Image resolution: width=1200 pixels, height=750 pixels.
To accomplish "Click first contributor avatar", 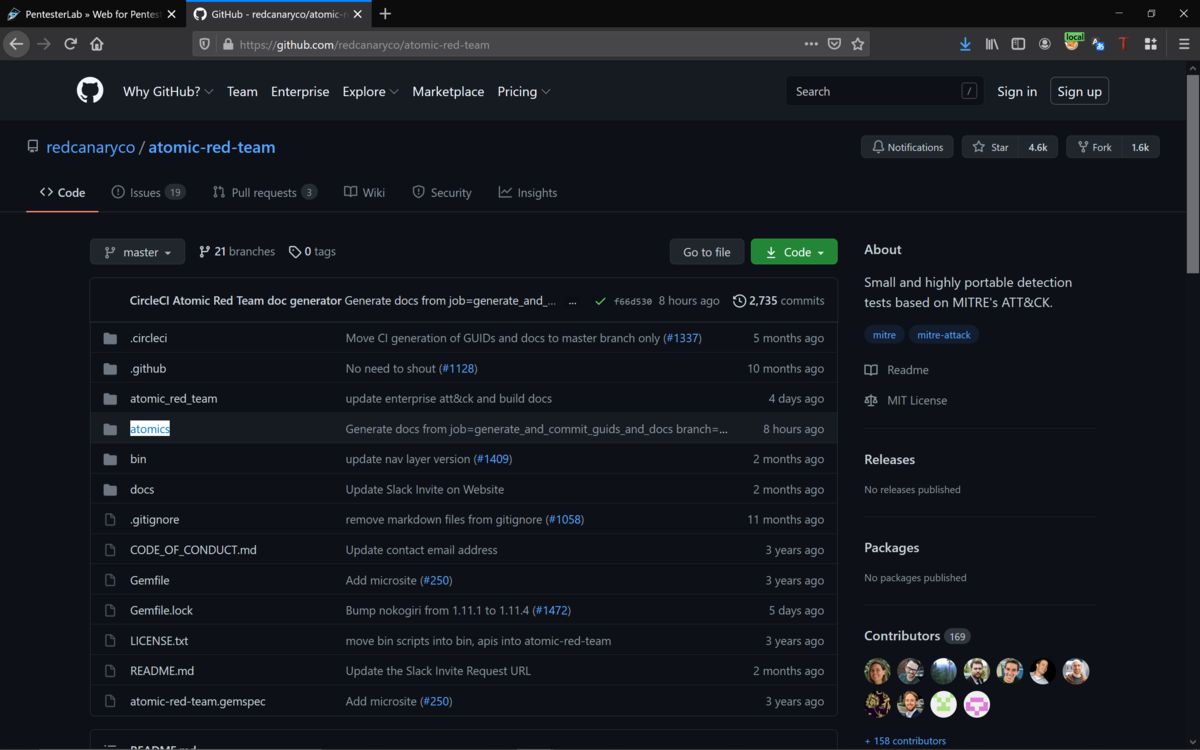I will (x=877, y=671).
